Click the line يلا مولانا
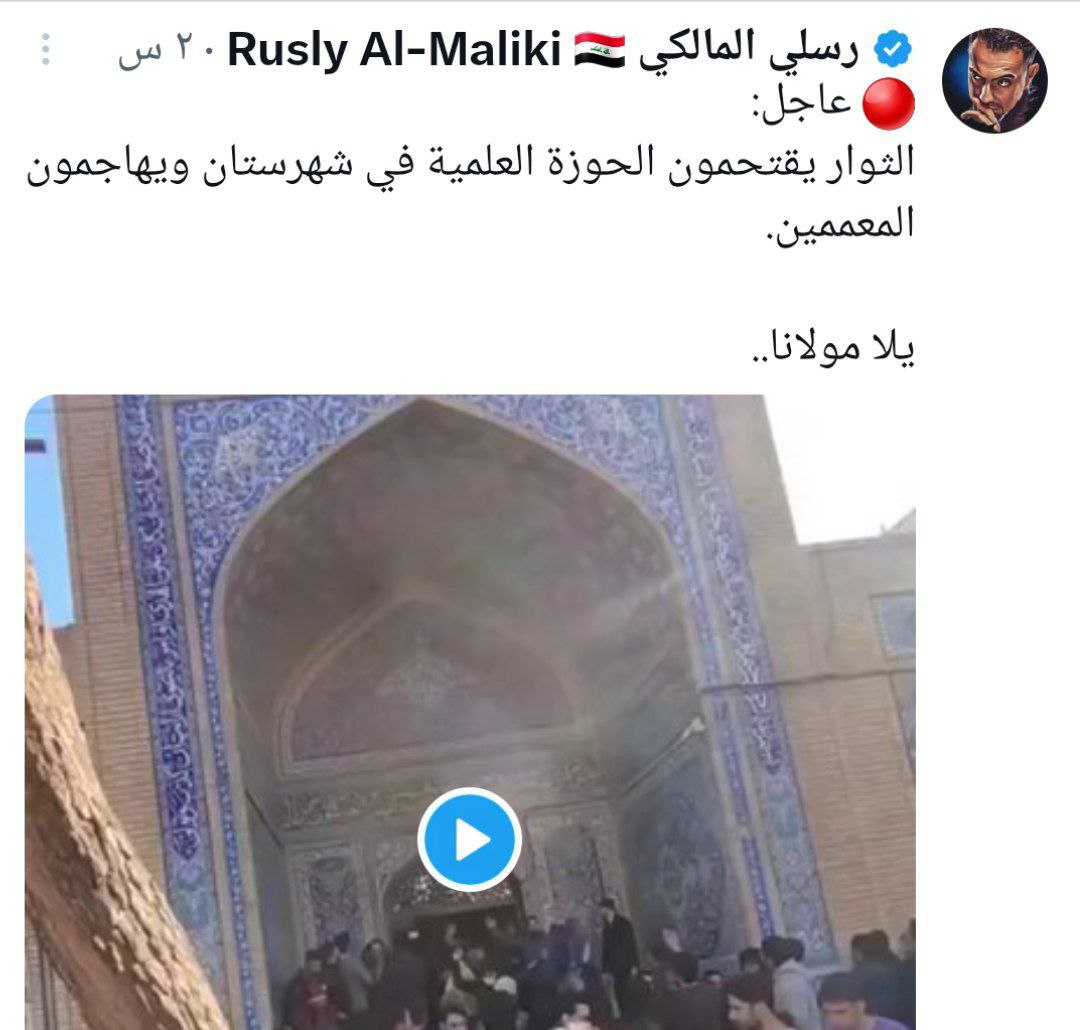Image resolution: width=1080 pixels, height=1030 pixels. coord(833,346)
